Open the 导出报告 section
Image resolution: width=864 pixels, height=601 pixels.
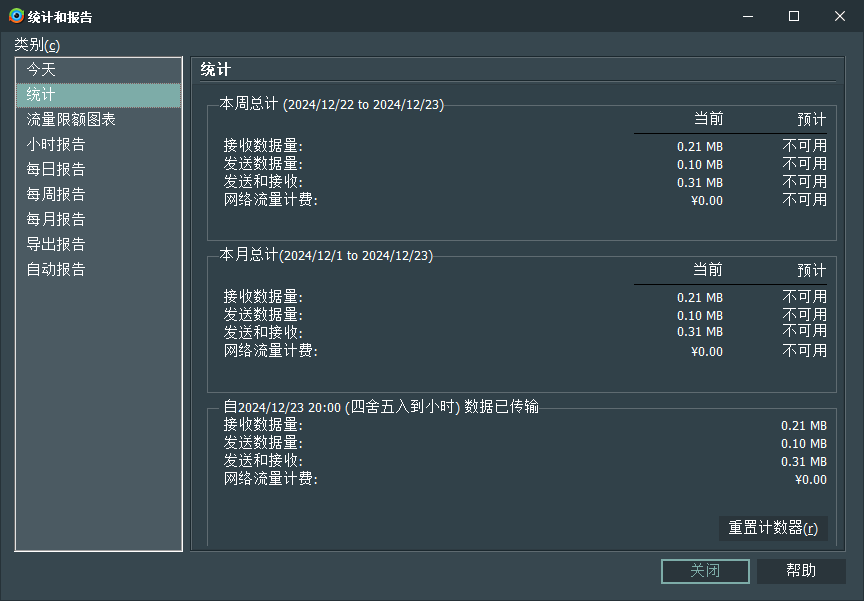tap(55, 244)
